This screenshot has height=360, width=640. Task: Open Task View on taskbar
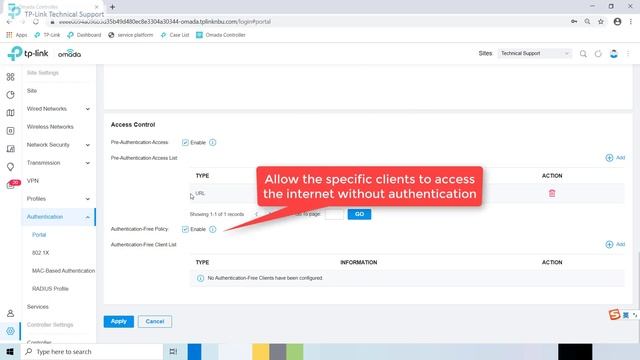tap(173, 351)
